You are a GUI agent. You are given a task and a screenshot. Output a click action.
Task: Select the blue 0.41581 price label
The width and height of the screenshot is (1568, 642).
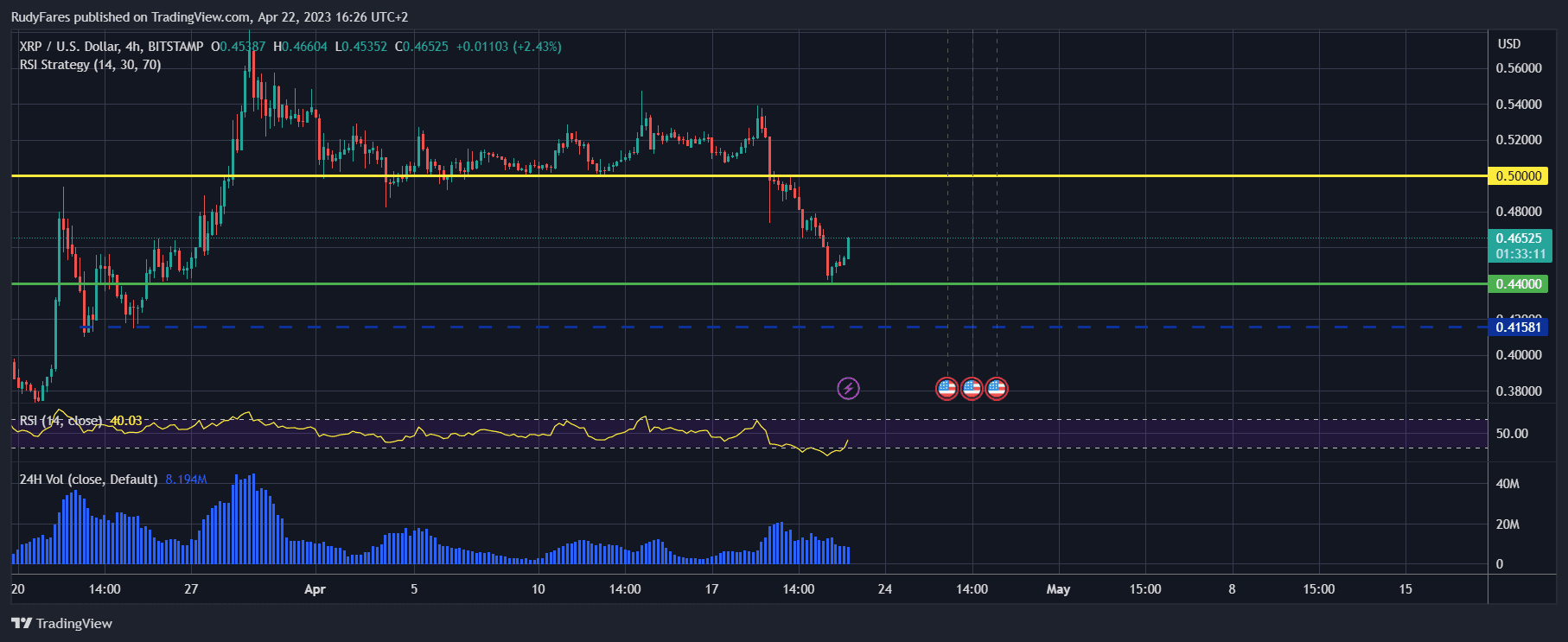pyautogui.click(x=1518, y=327)
